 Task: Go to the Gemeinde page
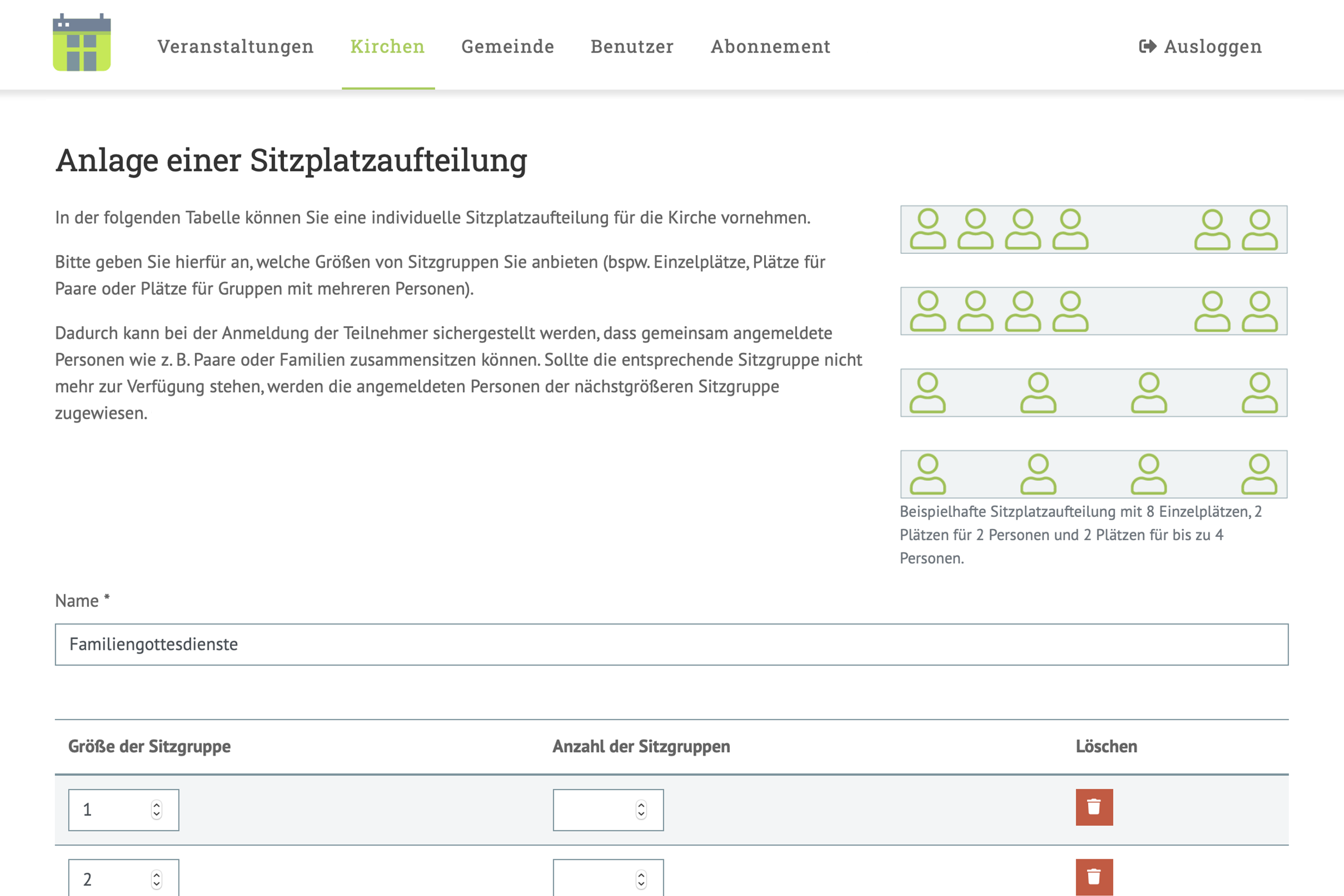coord(508,46)
